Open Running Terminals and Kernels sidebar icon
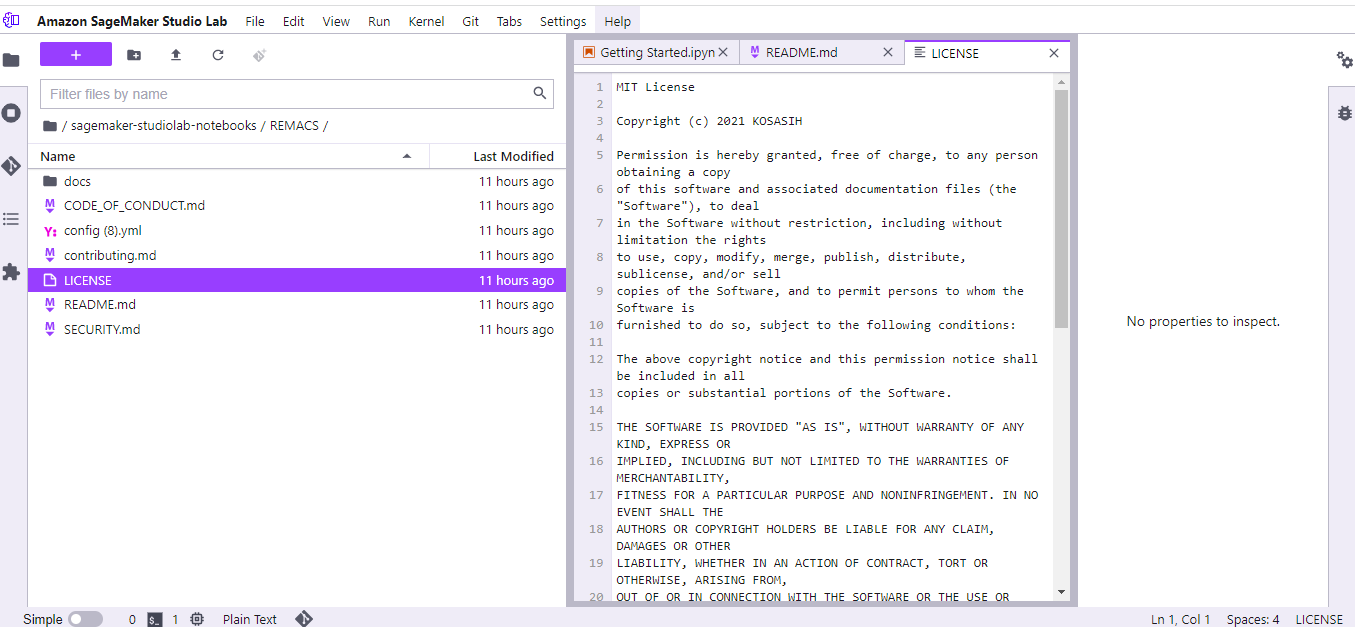This screenshot has width=1355, height=627. [11, 113]
